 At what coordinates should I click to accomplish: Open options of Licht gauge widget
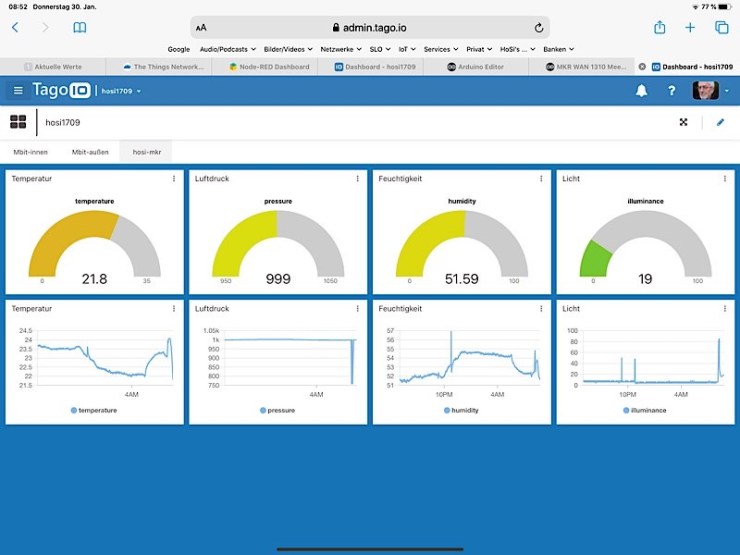[x=724, y=179]
